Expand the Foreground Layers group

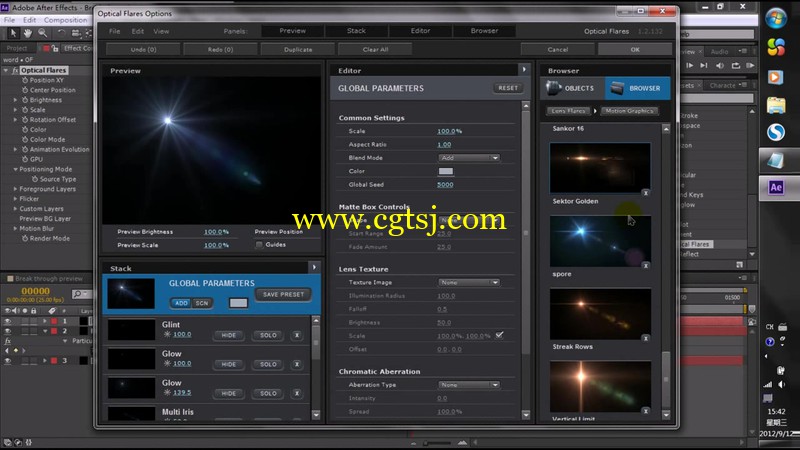coord(15,189)
